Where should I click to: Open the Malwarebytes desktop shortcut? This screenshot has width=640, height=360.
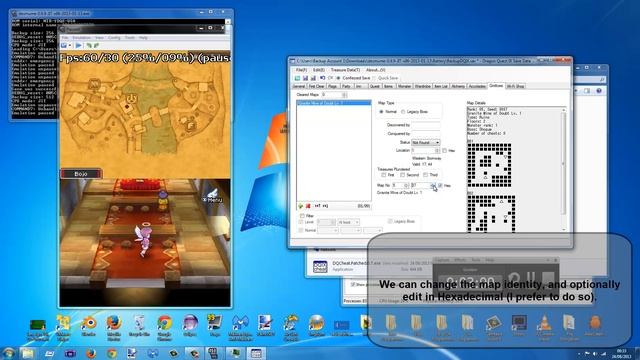[x=240, y=327]
